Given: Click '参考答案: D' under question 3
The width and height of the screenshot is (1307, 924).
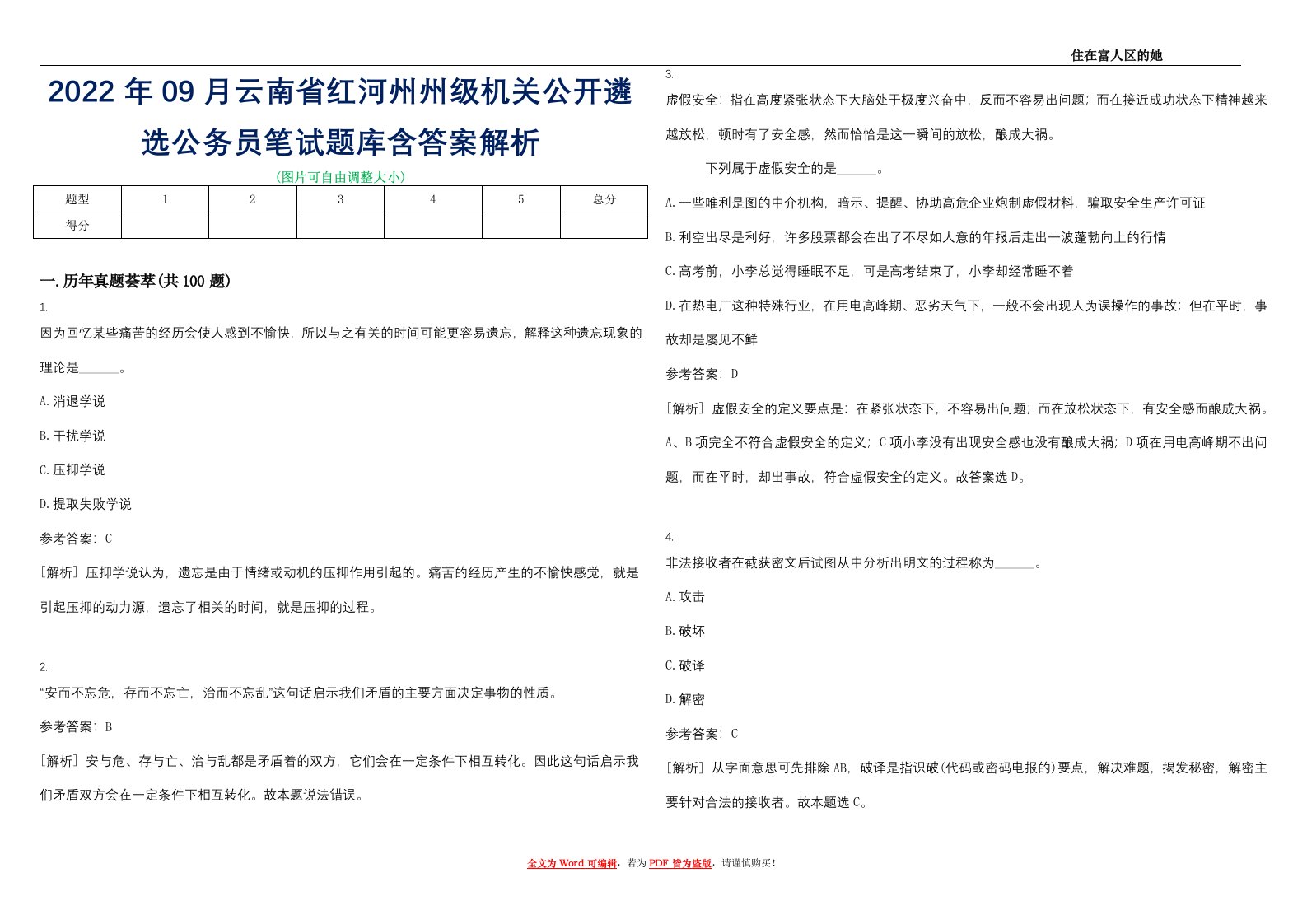Looking at the screenshot, I should tap(702, 374).
